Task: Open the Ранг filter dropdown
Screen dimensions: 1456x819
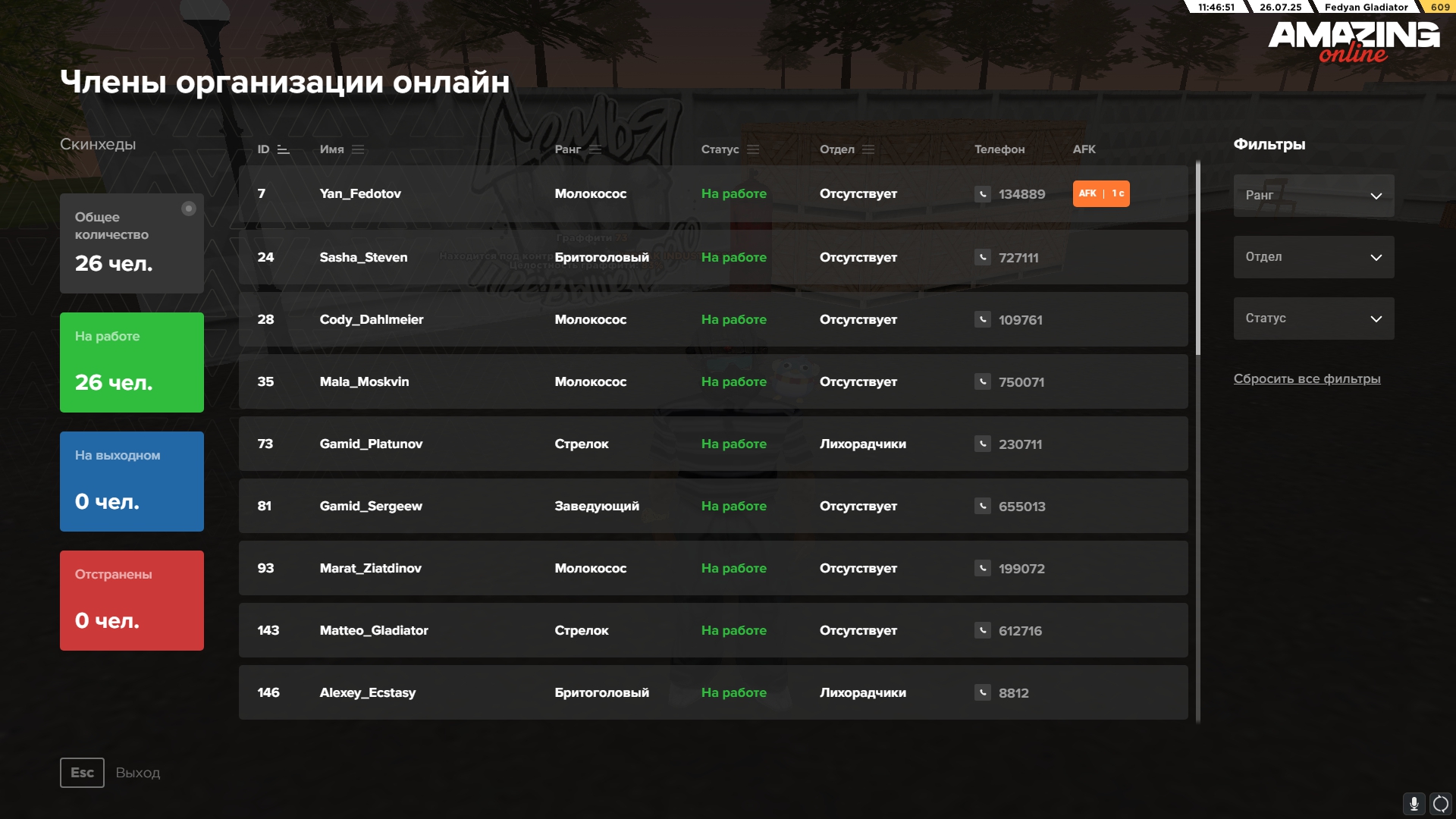Action: click(1313, 196)
